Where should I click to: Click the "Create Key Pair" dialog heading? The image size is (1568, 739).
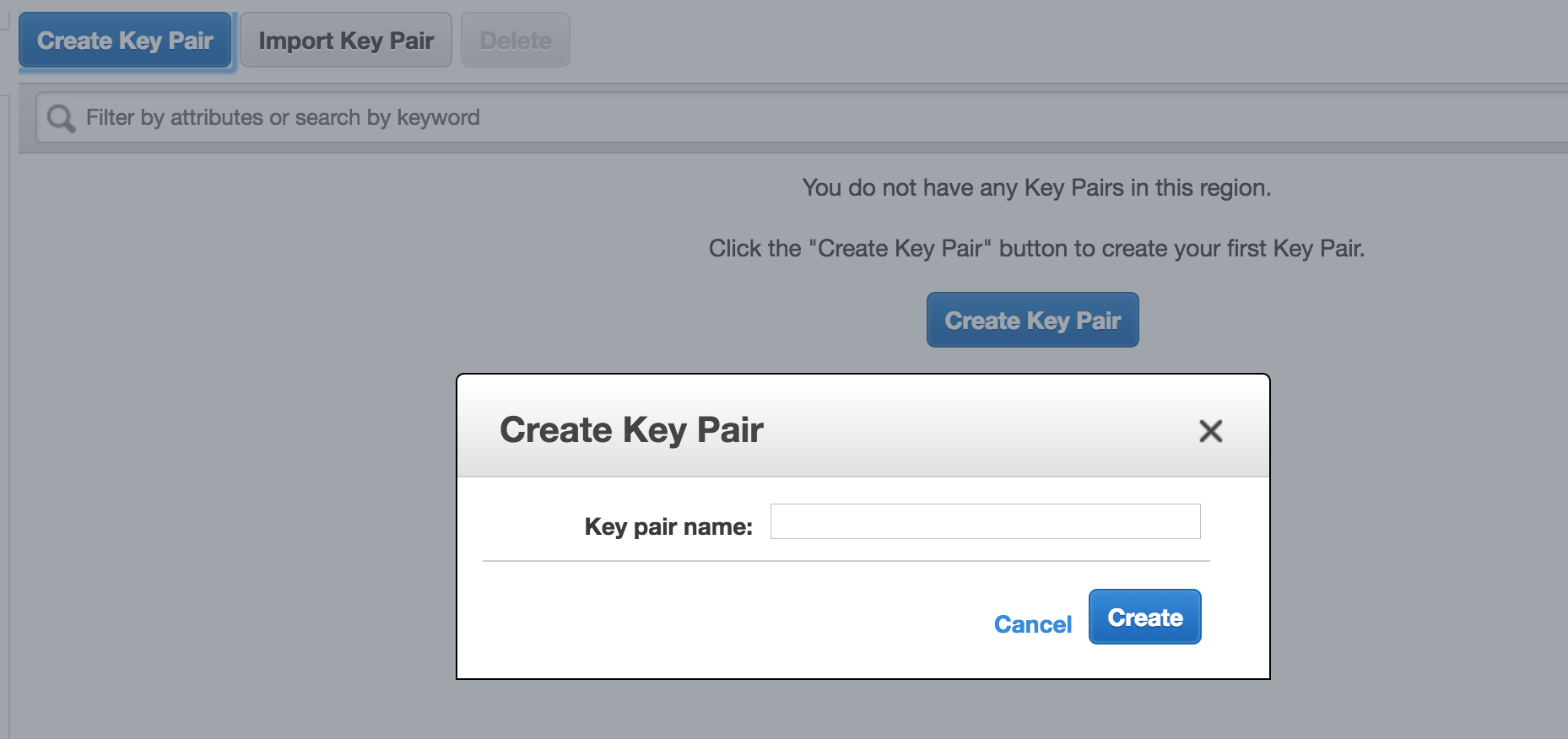[631, 429]
